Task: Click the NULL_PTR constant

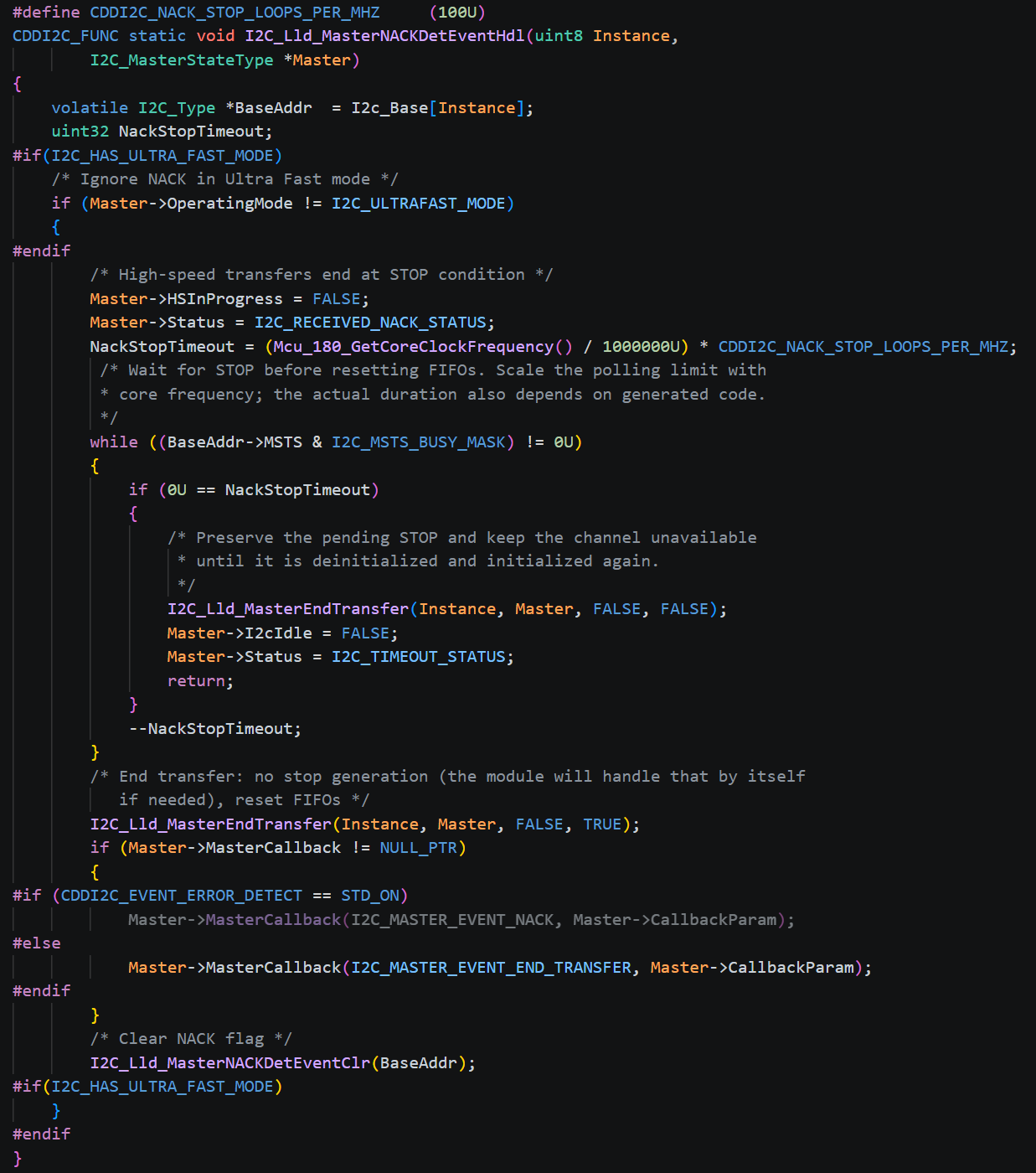Action: click(x=419, y=848)
